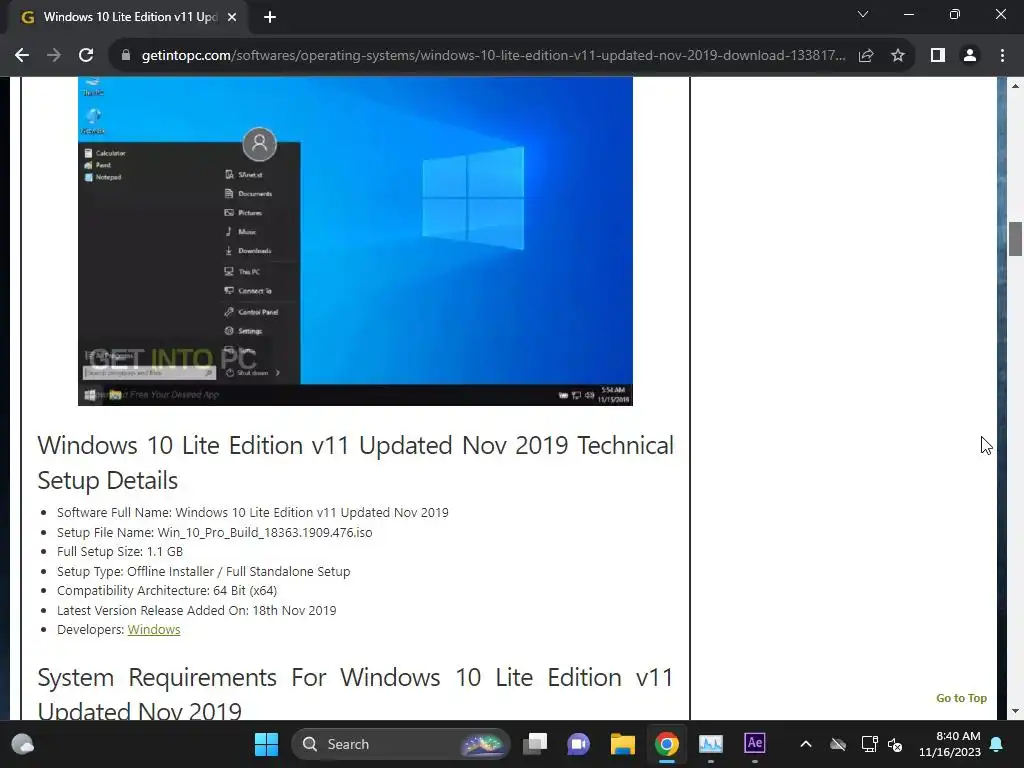Show hidden system tray icons
The image size is (1024, 768).
806,744
